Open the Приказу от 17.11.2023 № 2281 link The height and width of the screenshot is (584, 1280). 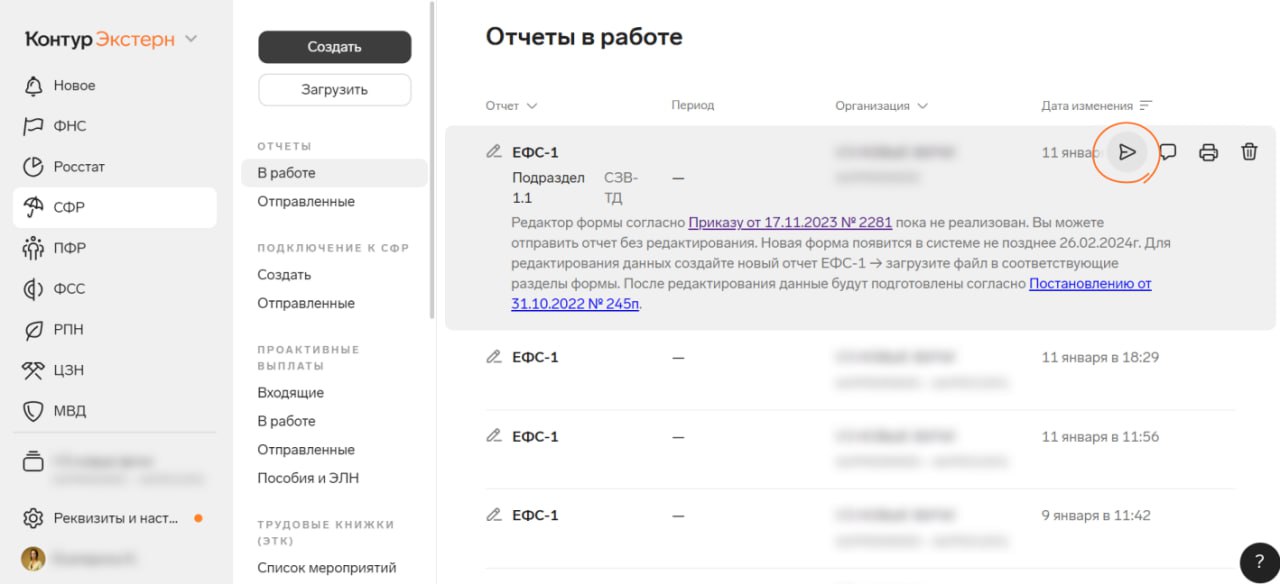789,222
